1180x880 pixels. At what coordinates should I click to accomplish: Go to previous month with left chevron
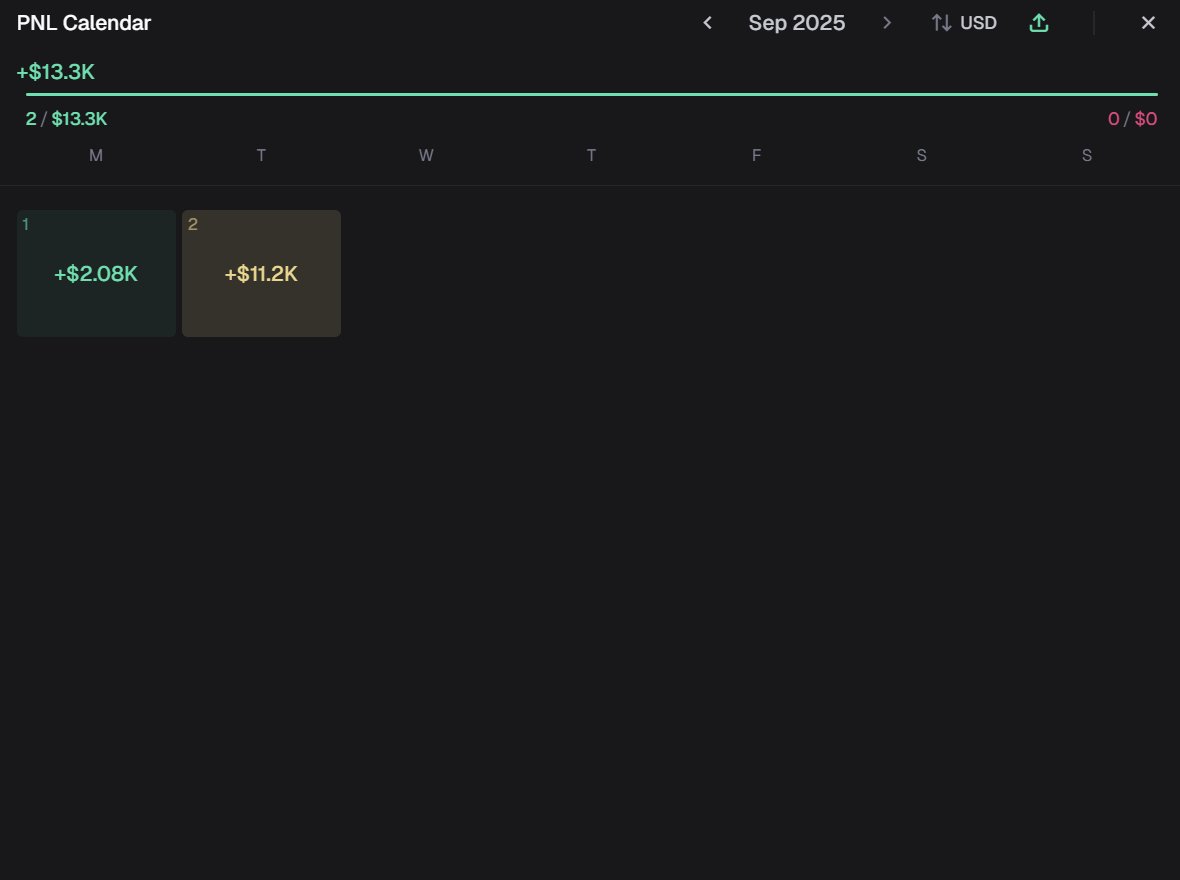point(707,23)
